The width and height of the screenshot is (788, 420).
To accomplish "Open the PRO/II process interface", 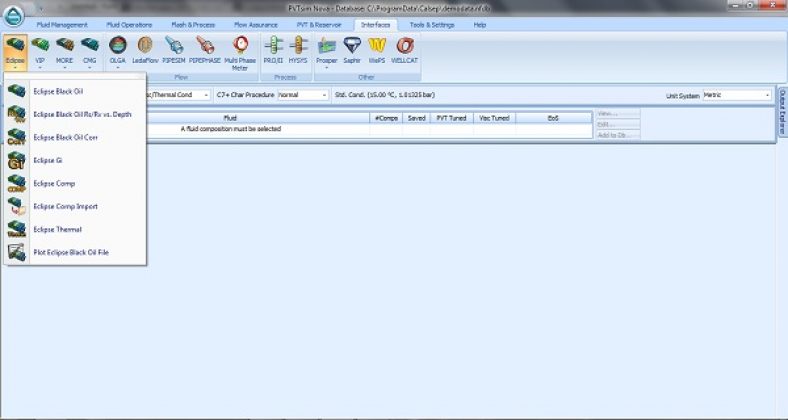I will point(273,50).
